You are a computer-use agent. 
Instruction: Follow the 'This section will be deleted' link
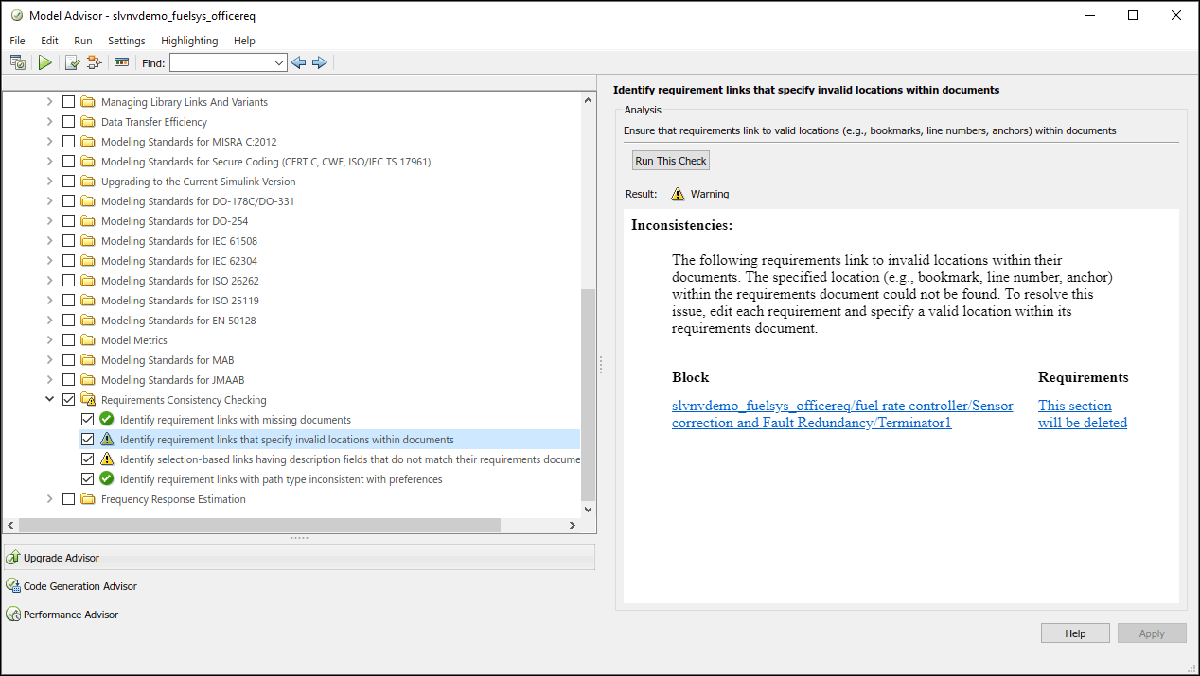1081,414
